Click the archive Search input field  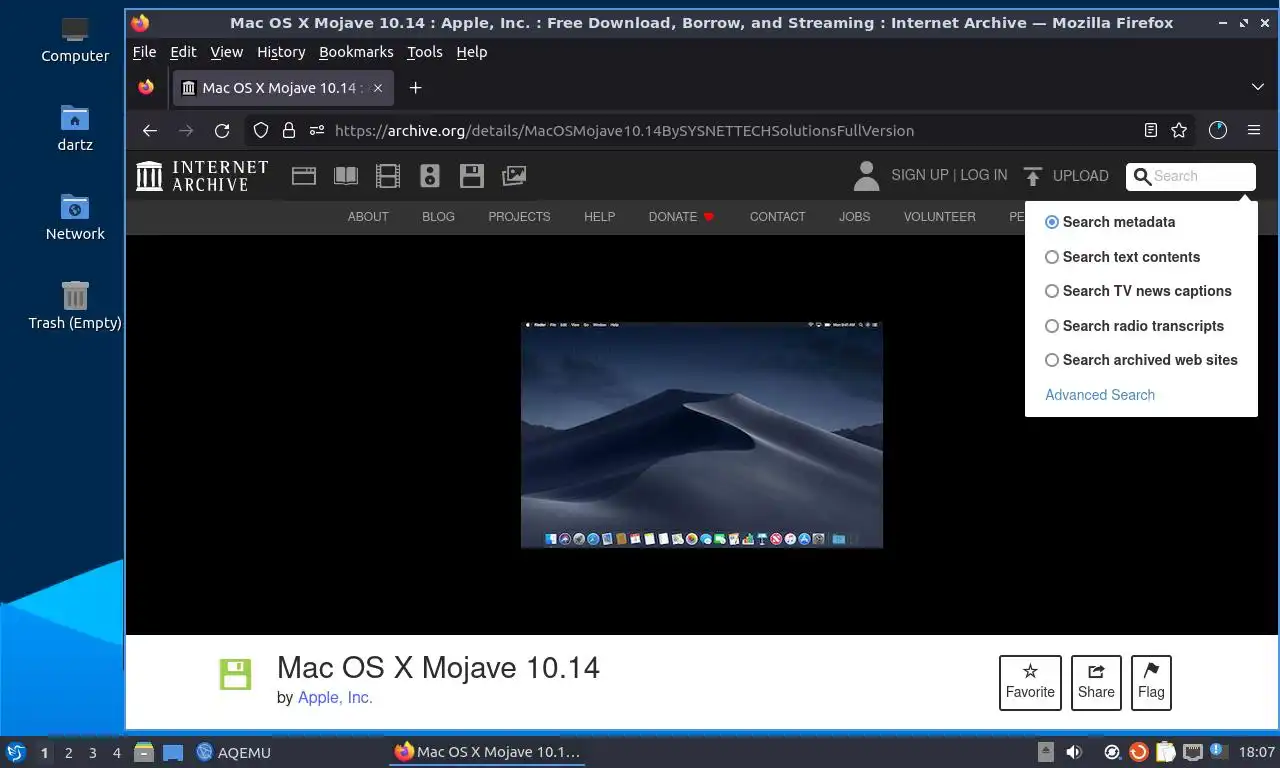coord(1191,176)
